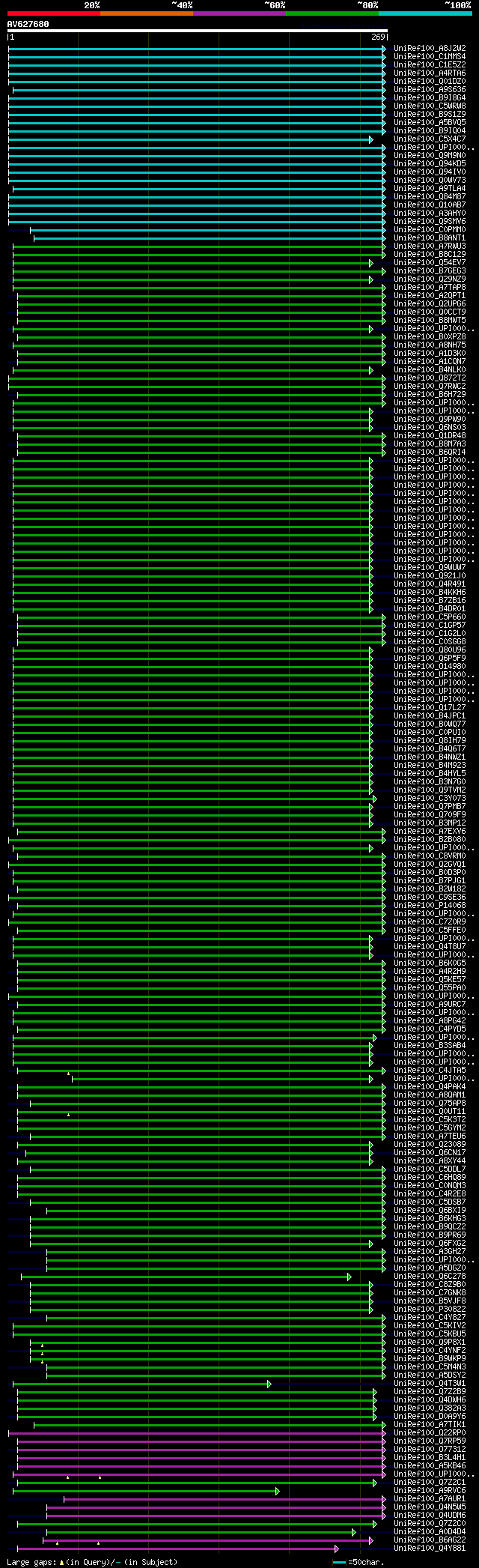Click label UniRef100_B3MP12
479x1568 pixels.
pos(430,823)
